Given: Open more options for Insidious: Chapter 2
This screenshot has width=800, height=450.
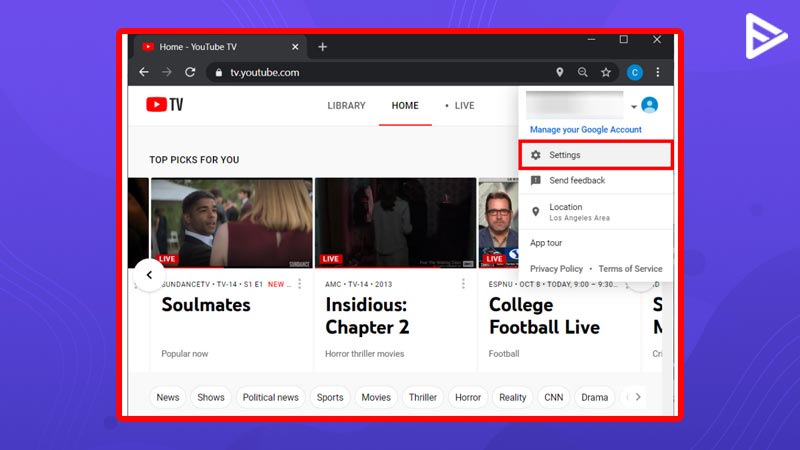Looking at the screenshot, I should coord(463,284).
